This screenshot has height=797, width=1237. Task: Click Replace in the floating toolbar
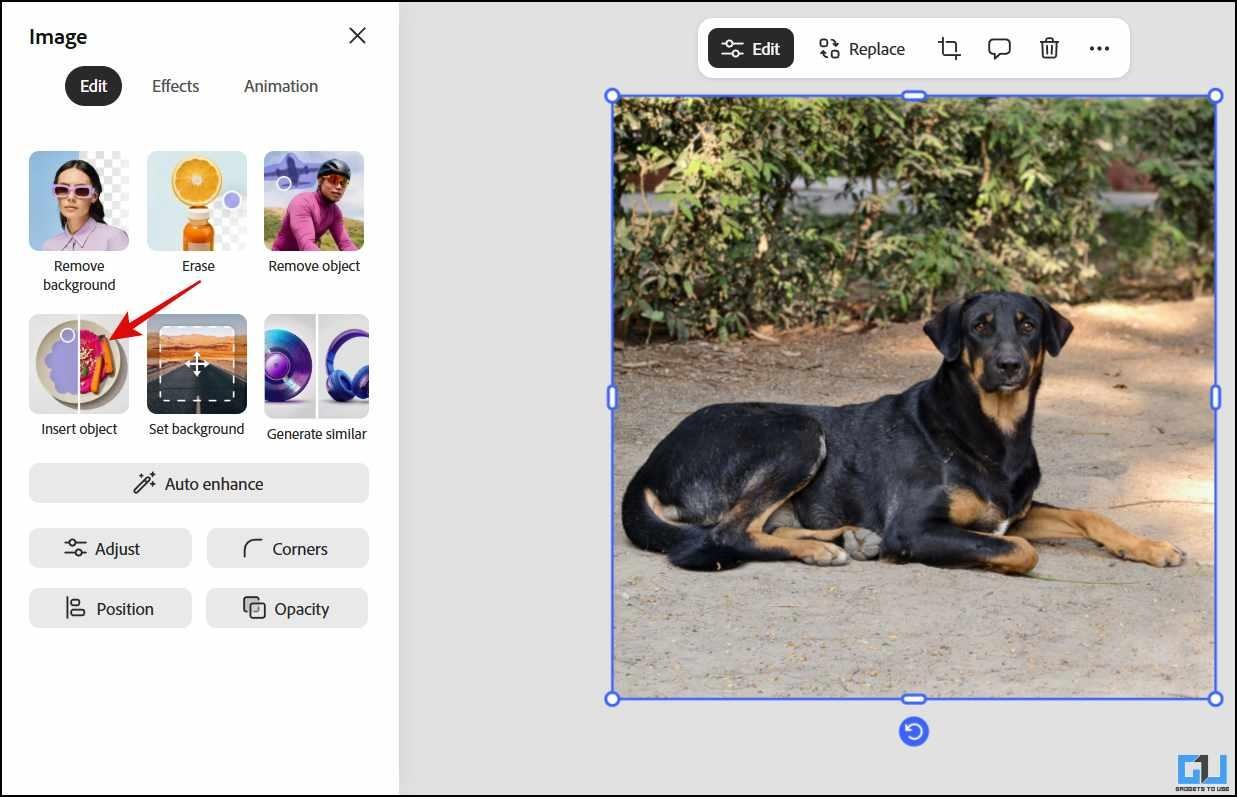861,49
